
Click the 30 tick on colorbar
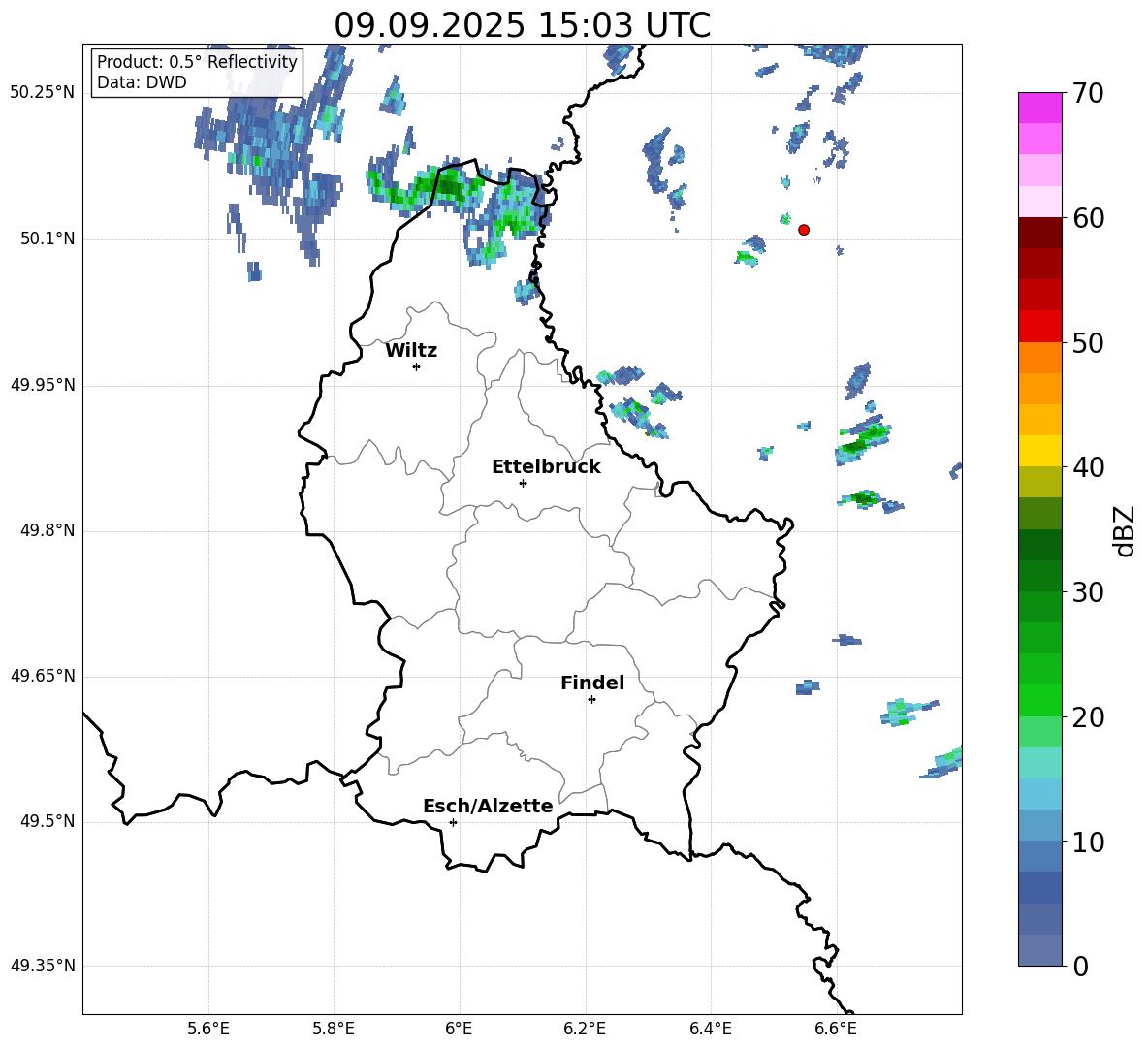point(1088,592)
